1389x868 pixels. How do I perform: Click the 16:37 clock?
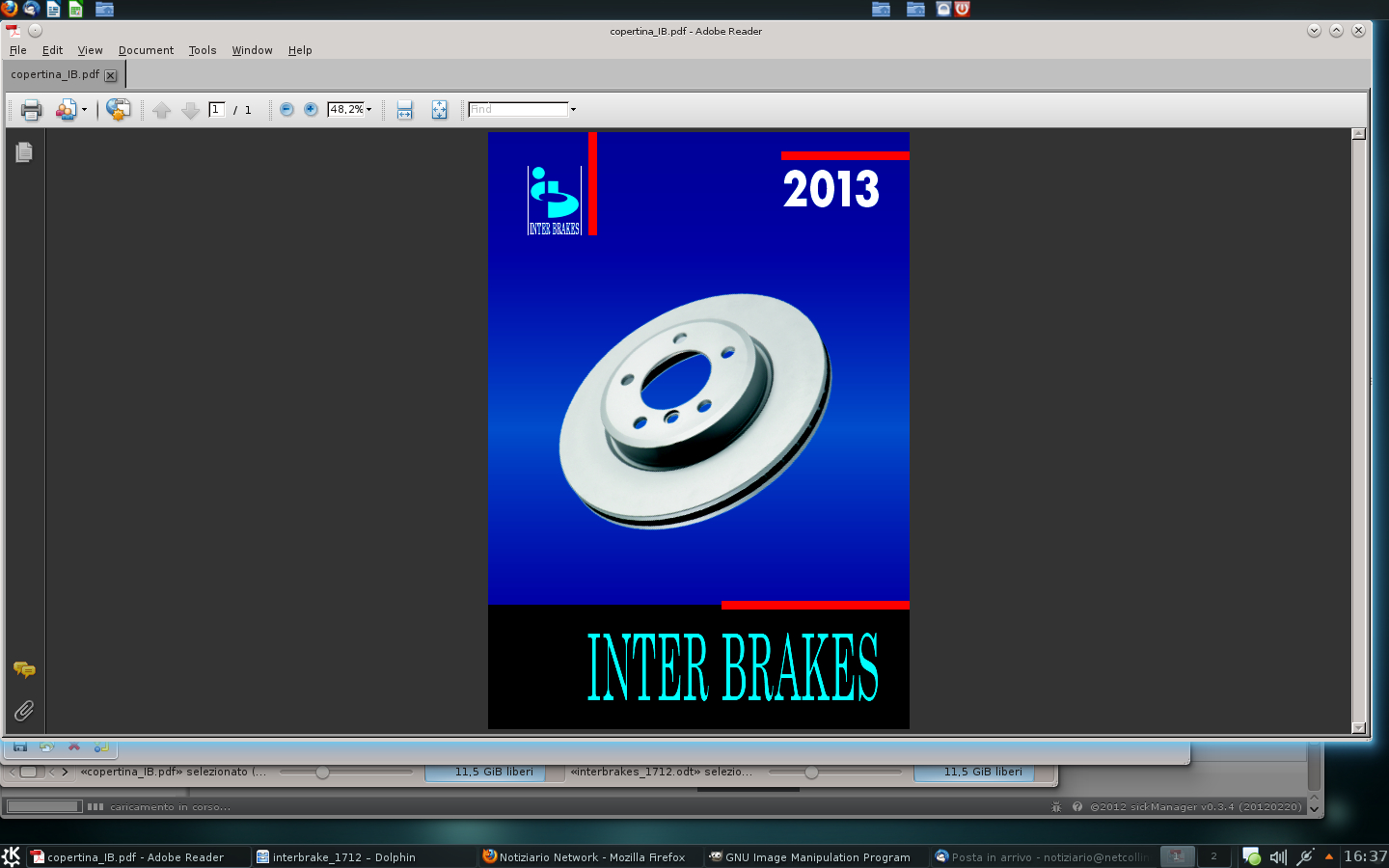point(1365,856)
